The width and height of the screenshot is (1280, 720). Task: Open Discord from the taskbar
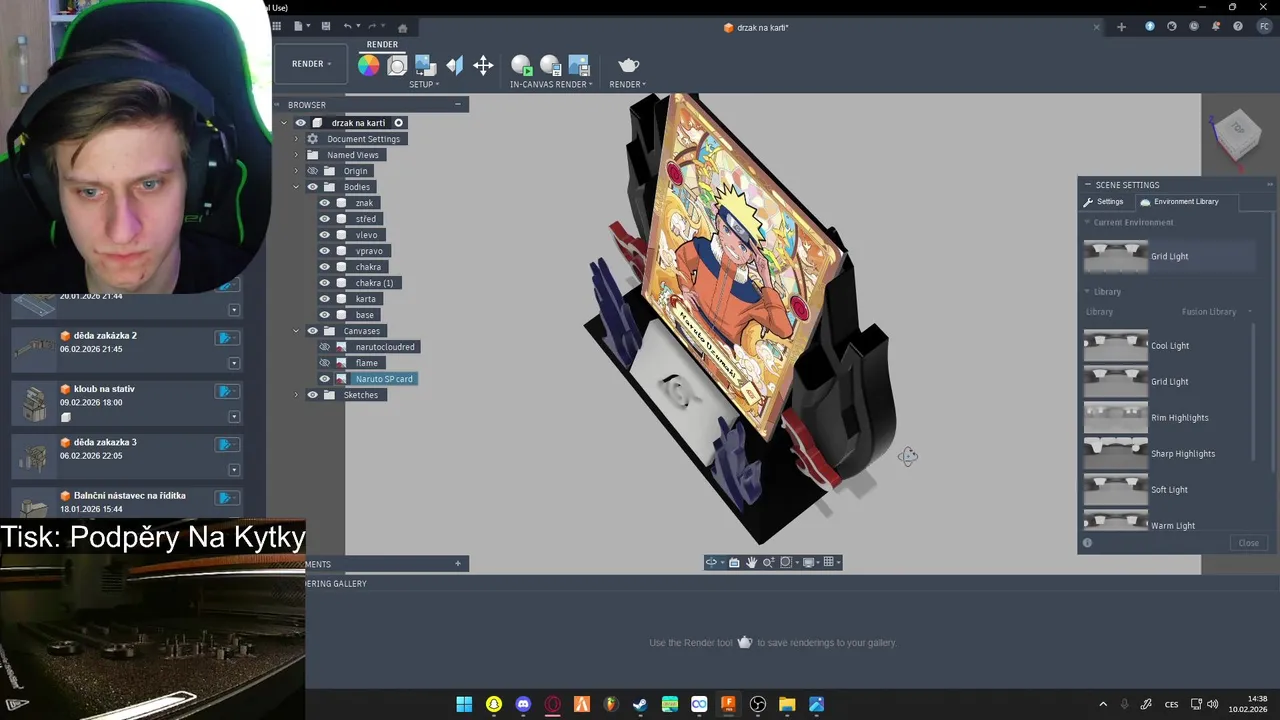(x=523, y=704)
